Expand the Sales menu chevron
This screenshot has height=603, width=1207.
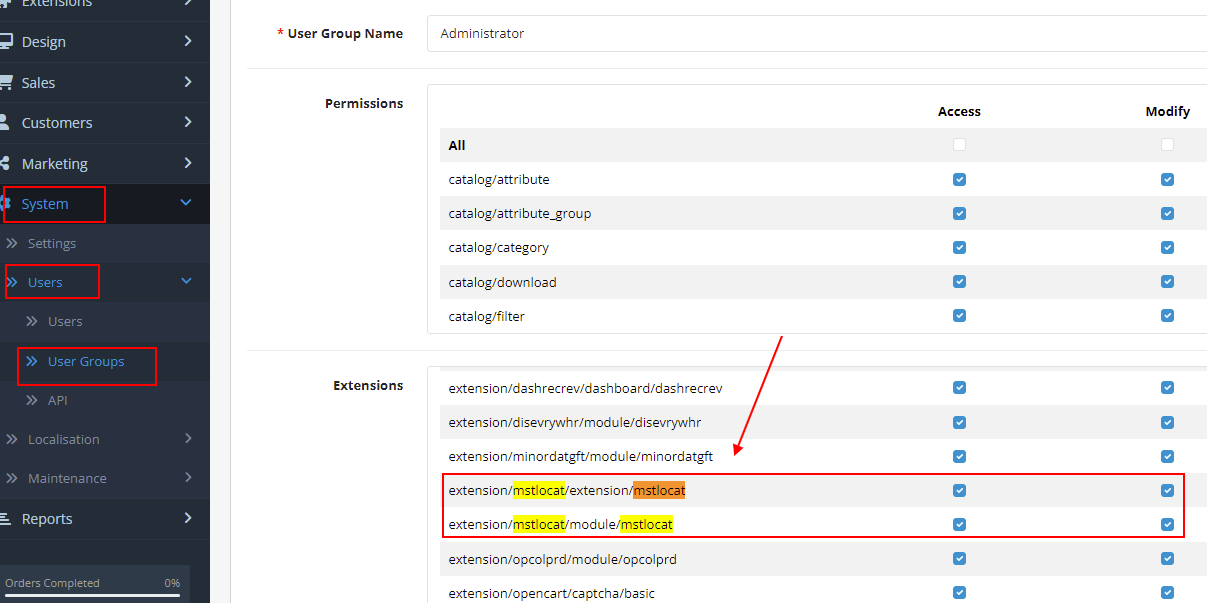tap(188, 82)
